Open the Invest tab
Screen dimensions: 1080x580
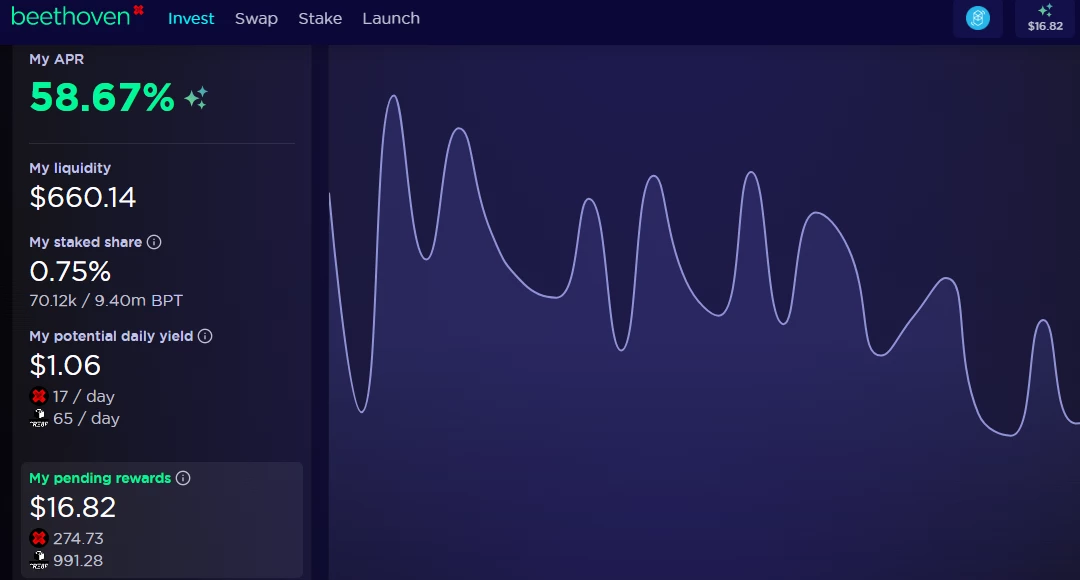pos(191,19)
